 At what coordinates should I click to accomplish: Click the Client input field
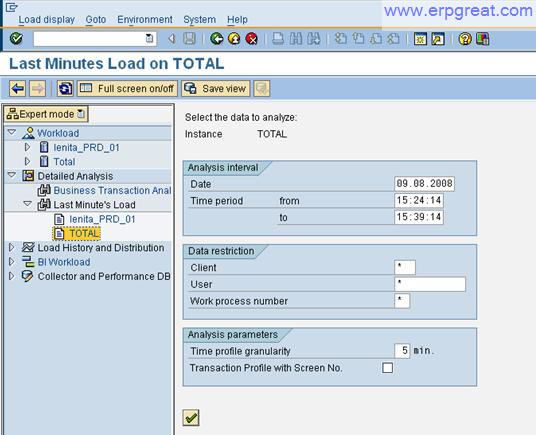(405, 267)
